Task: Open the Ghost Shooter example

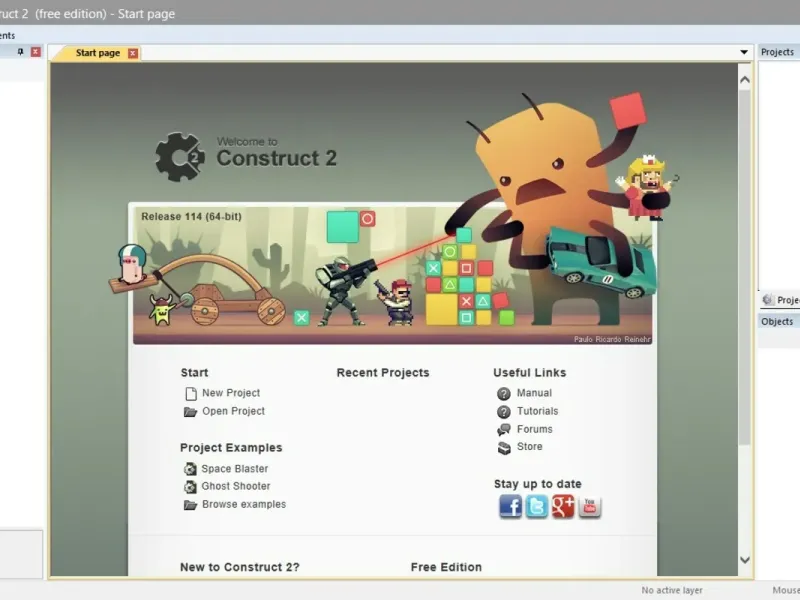Action: [x=236, y=486]
